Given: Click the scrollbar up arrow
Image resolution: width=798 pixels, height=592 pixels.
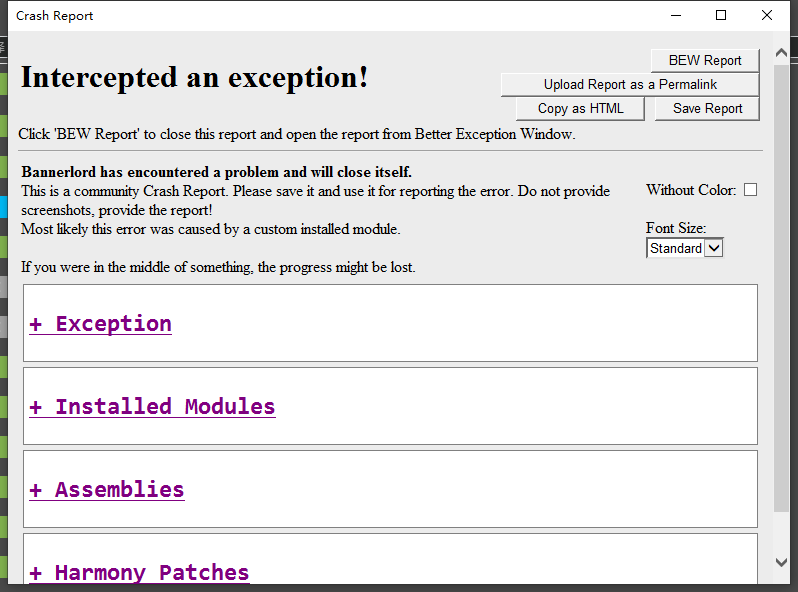Looking at the screenshot, I should [x=781, y=52].
